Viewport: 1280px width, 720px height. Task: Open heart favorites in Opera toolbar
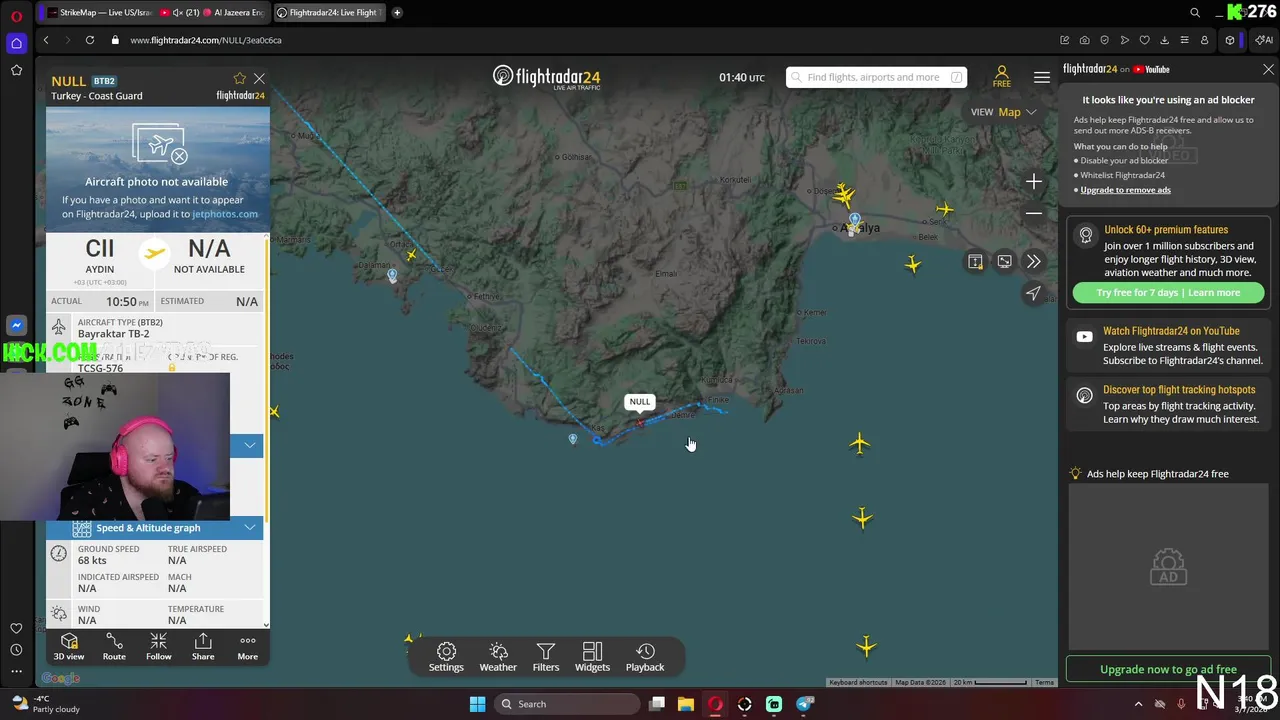(x=1144, y=40)
